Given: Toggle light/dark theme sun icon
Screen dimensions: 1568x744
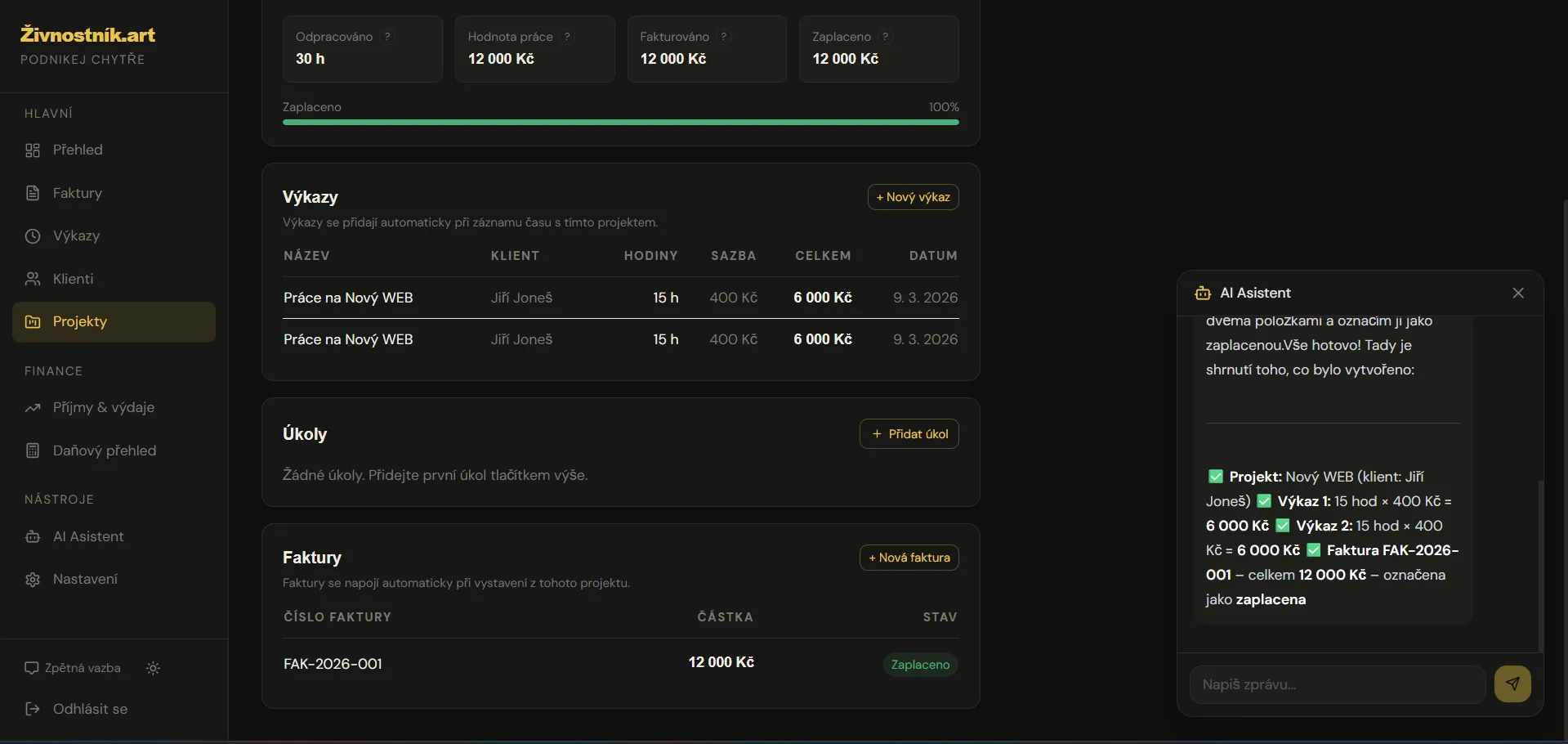Looking at the screenshot, I should tap(153, 669).
